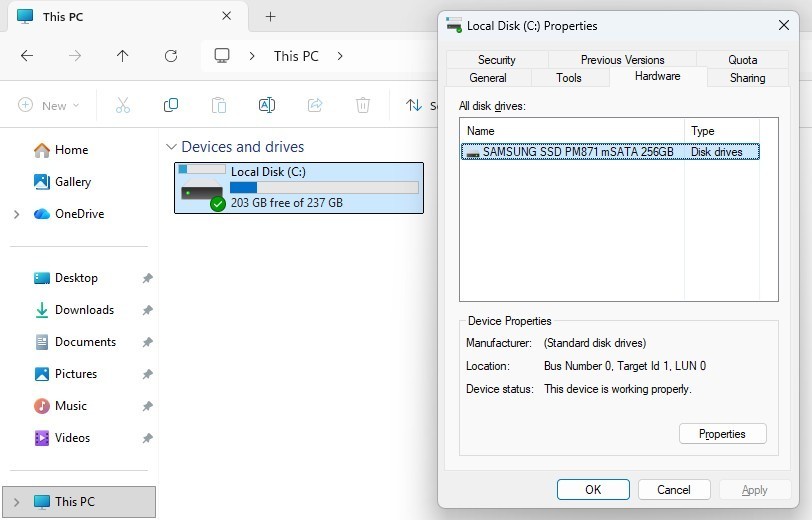Unpin Pictures using its pin icon
The width and height of the screenshot is (812, 520).
pyautogui.click(x=148, y=374)
